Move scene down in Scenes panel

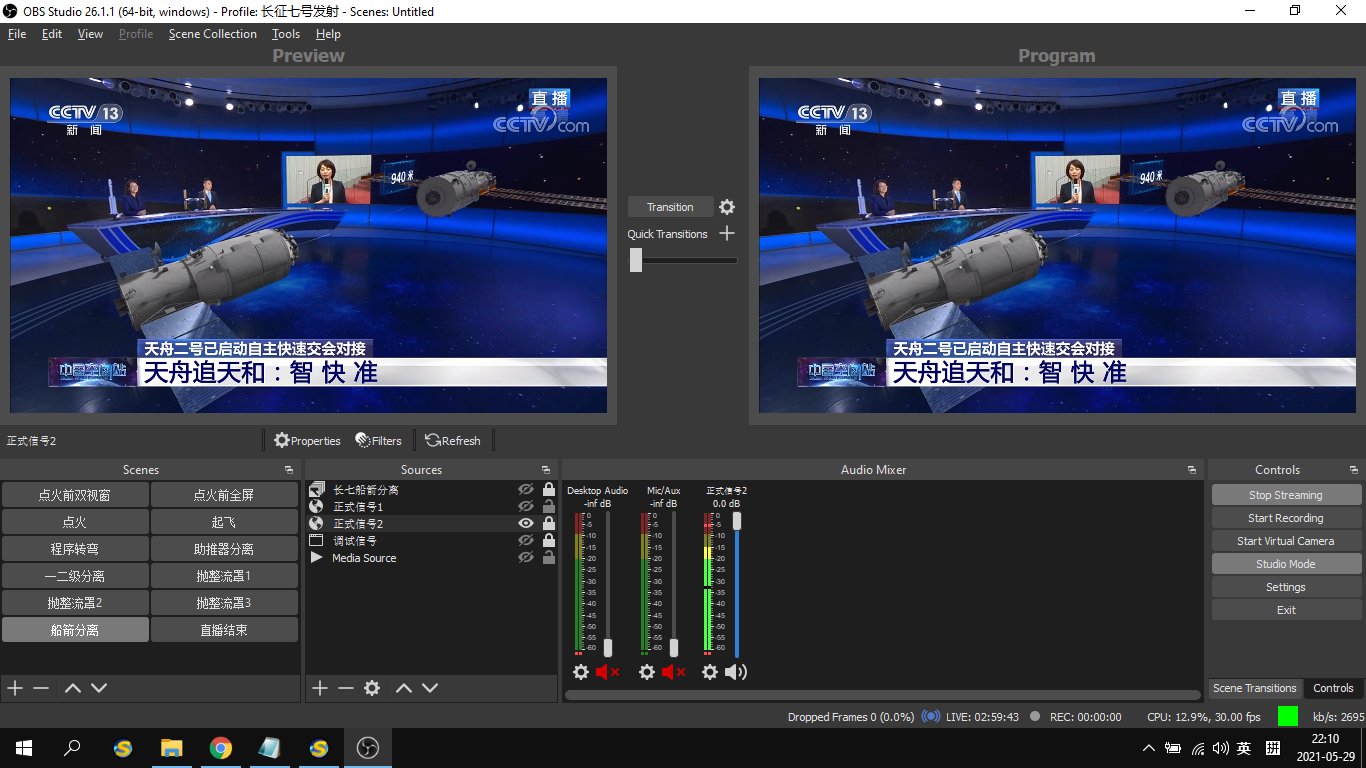pos(98,688)
